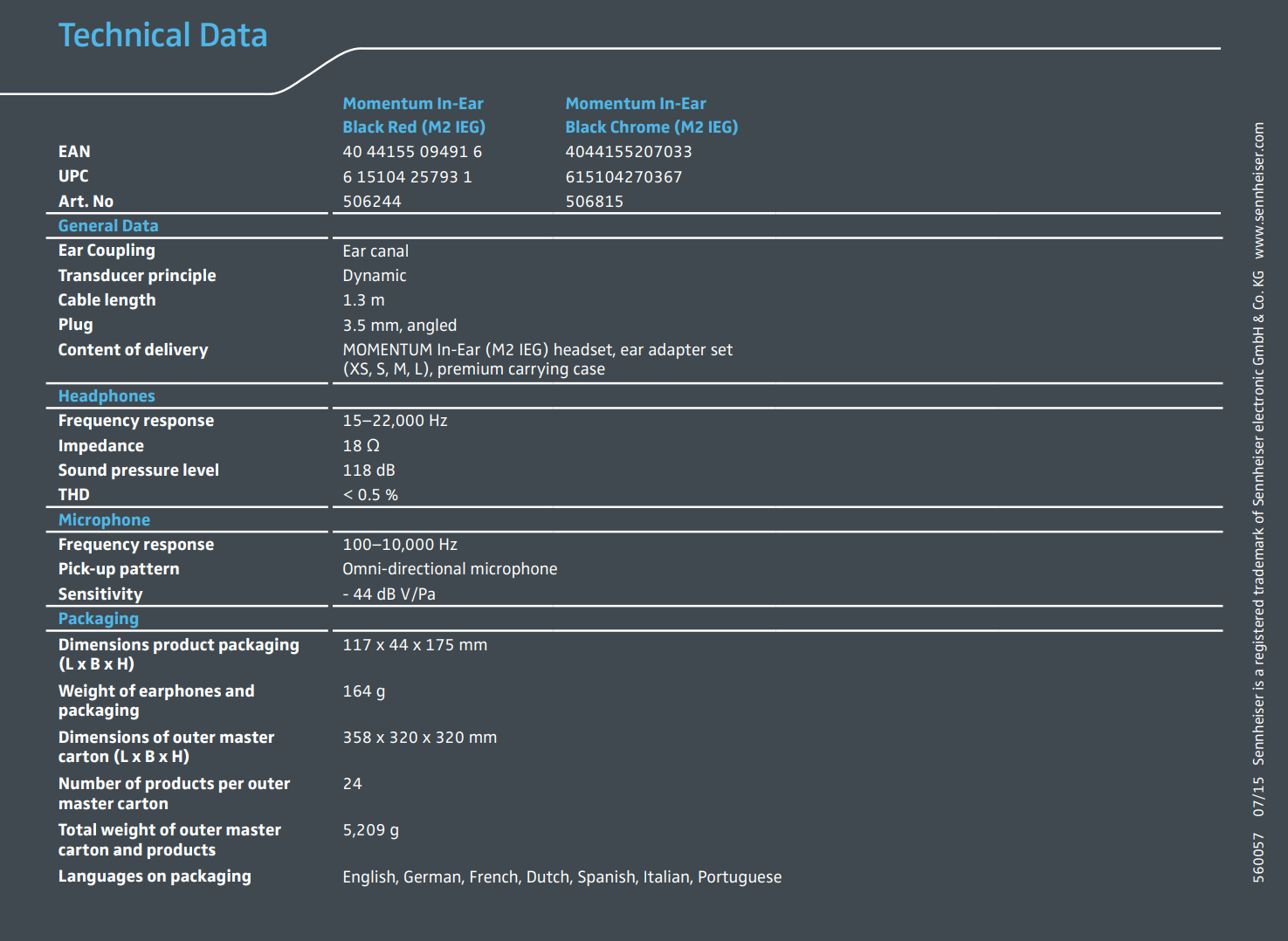Click the 'Content of delivery' label
This screenshot has height=941, width=1288.
[133, 350]
